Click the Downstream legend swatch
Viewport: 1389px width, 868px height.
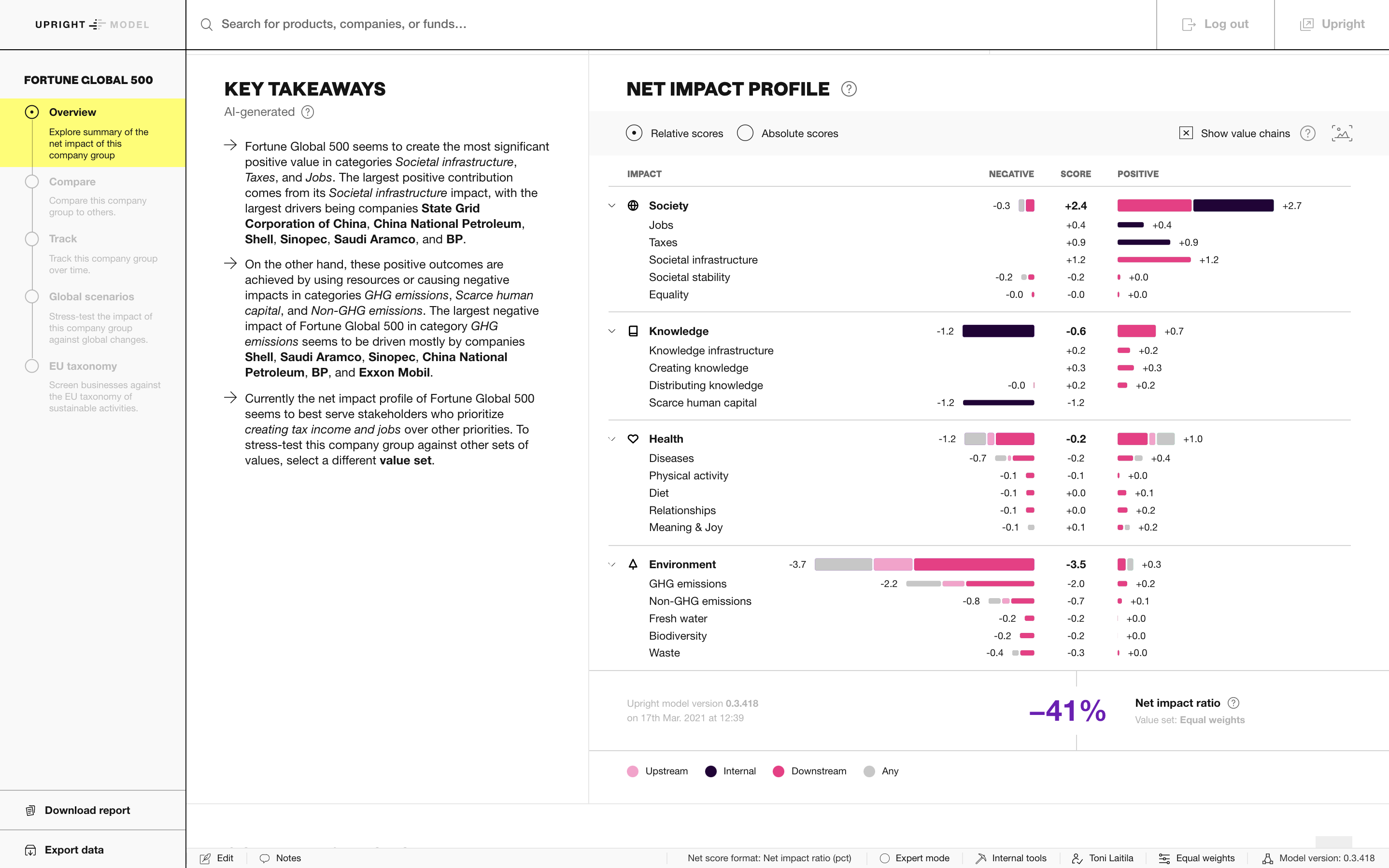[x=779, y=771]
